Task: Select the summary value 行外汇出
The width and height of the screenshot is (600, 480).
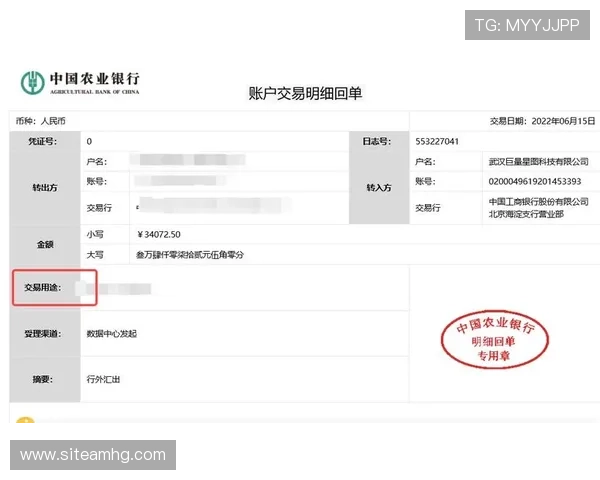Action: tap(103, 380)
